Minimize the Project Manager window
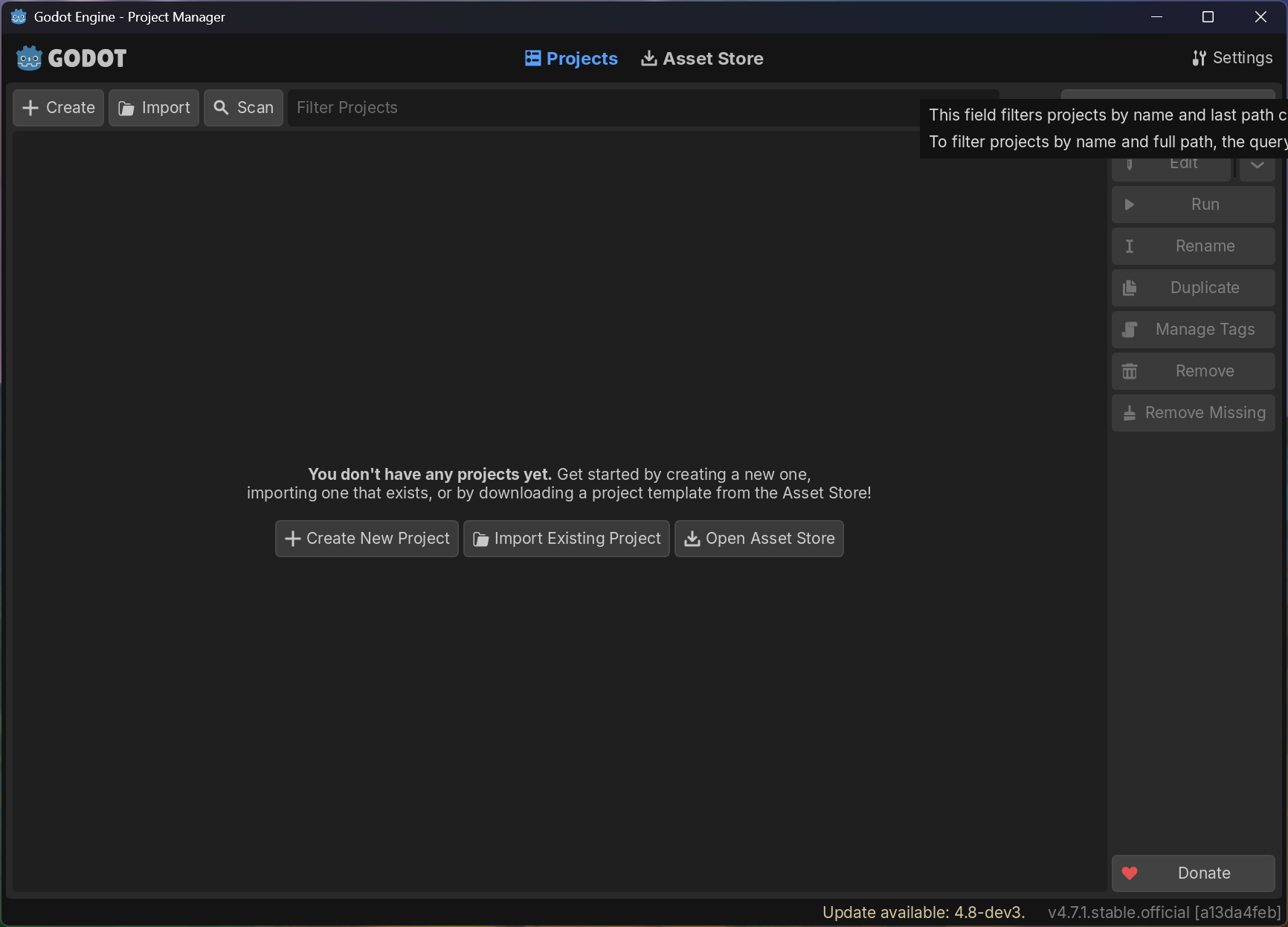 [1156, 17]
